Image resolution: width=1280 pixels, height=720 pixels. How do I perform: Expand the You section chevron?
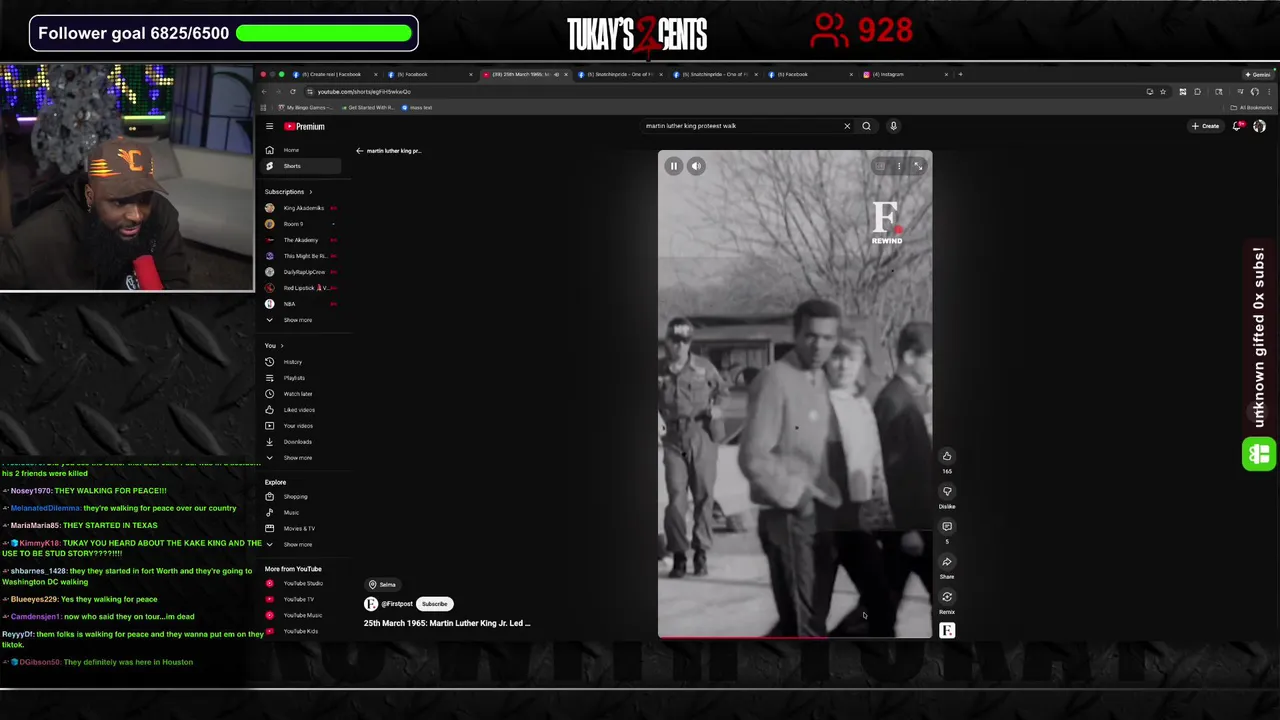point(282,346)
